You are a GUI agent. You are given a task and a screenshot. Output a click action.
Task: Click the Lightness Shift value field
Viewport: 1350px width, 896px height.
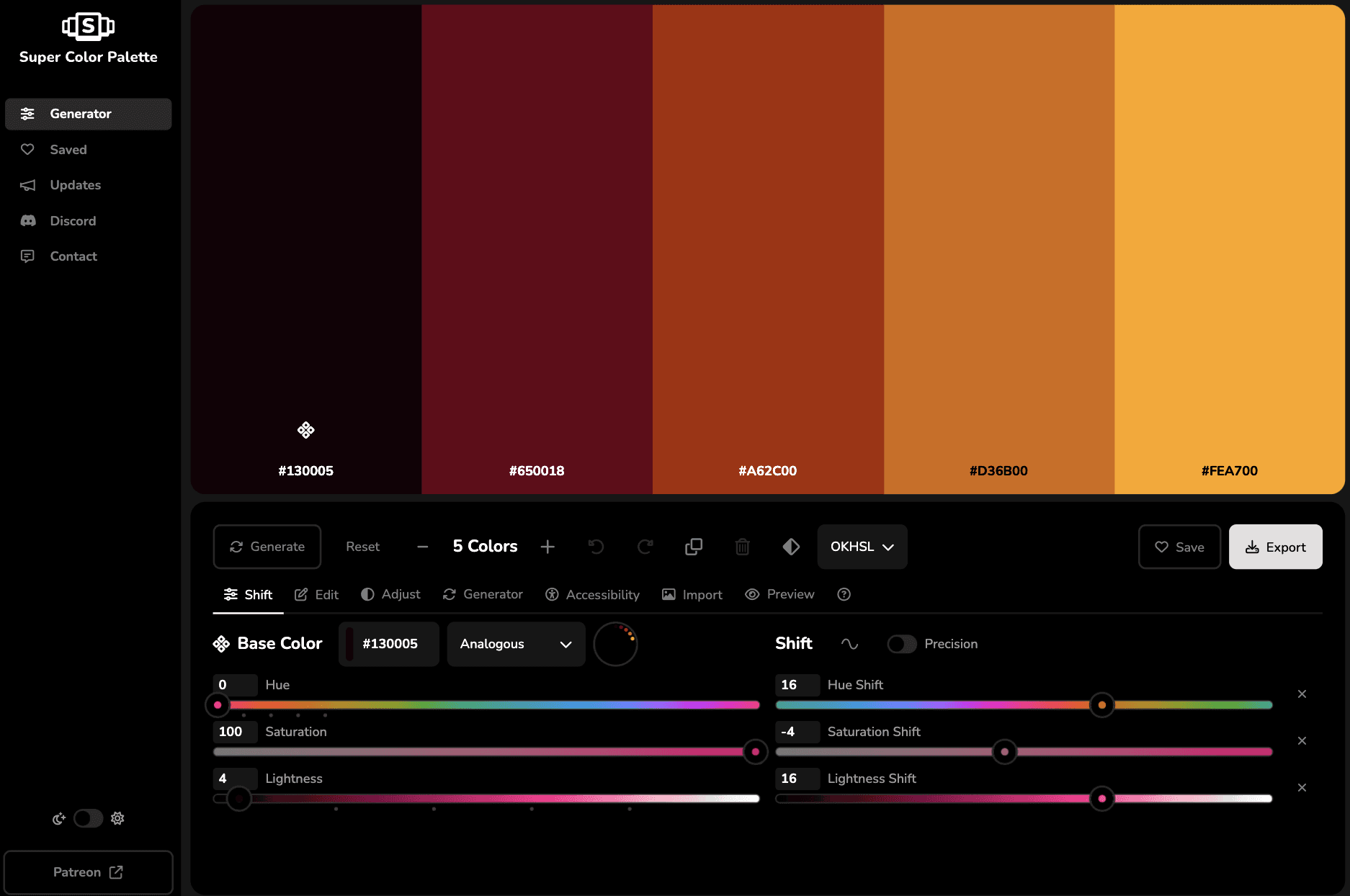pos(797,779)
